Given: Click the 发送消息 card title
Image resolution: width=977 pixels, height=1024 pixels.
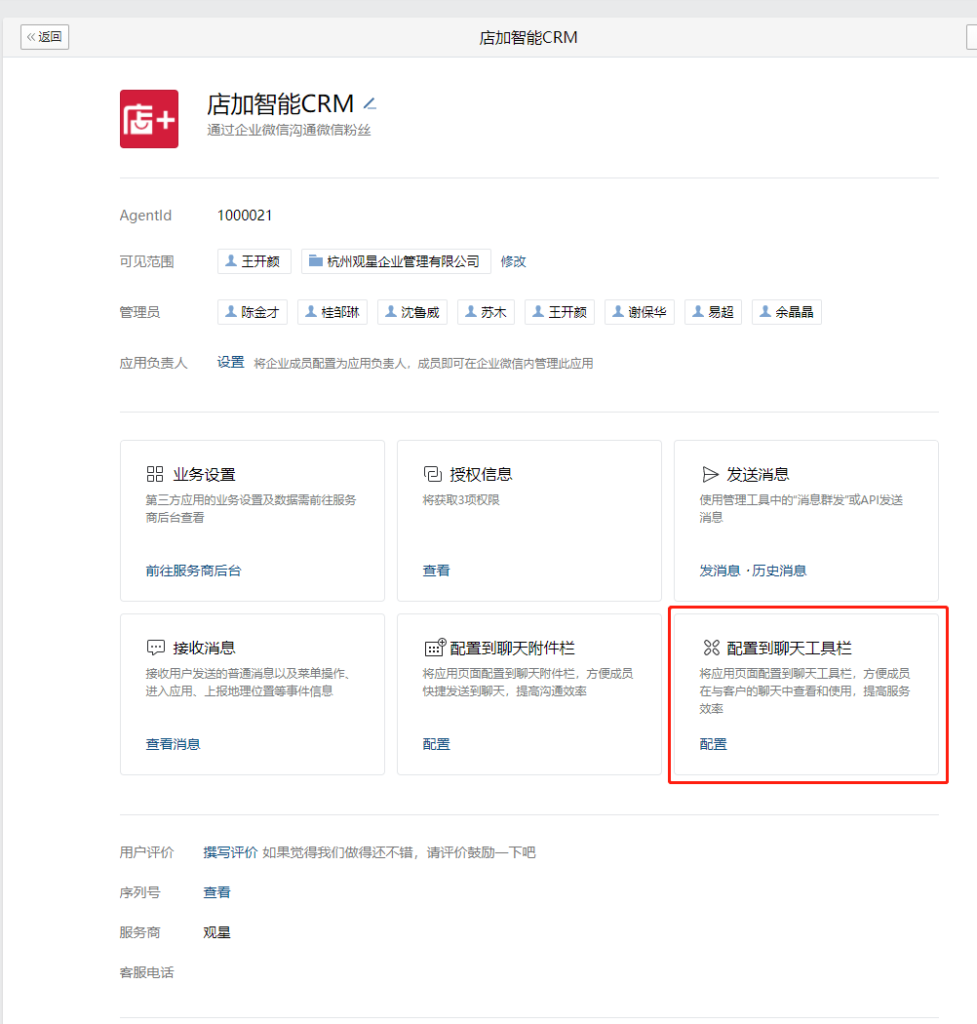Looking at the screenshot, I should click(x=758, y=474).
